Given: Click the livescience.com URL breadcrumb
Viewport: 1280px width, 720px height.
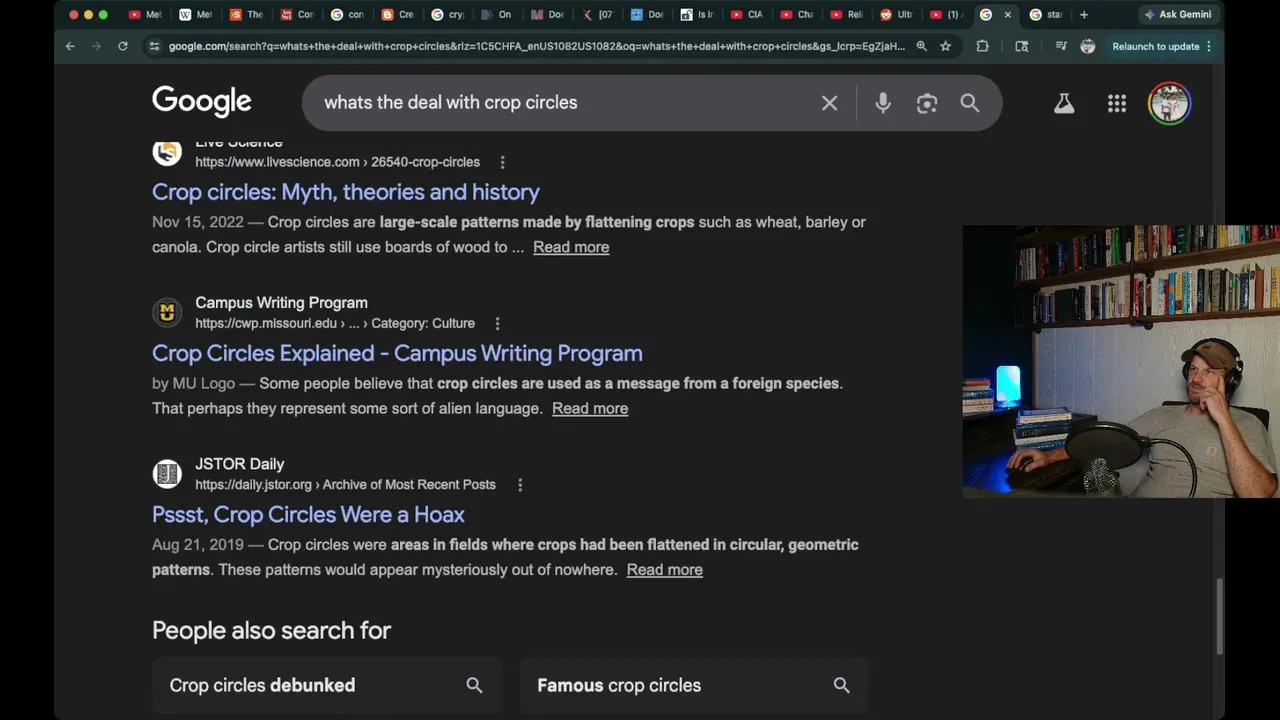Looking at the screenshot, I should click(337, 162).
